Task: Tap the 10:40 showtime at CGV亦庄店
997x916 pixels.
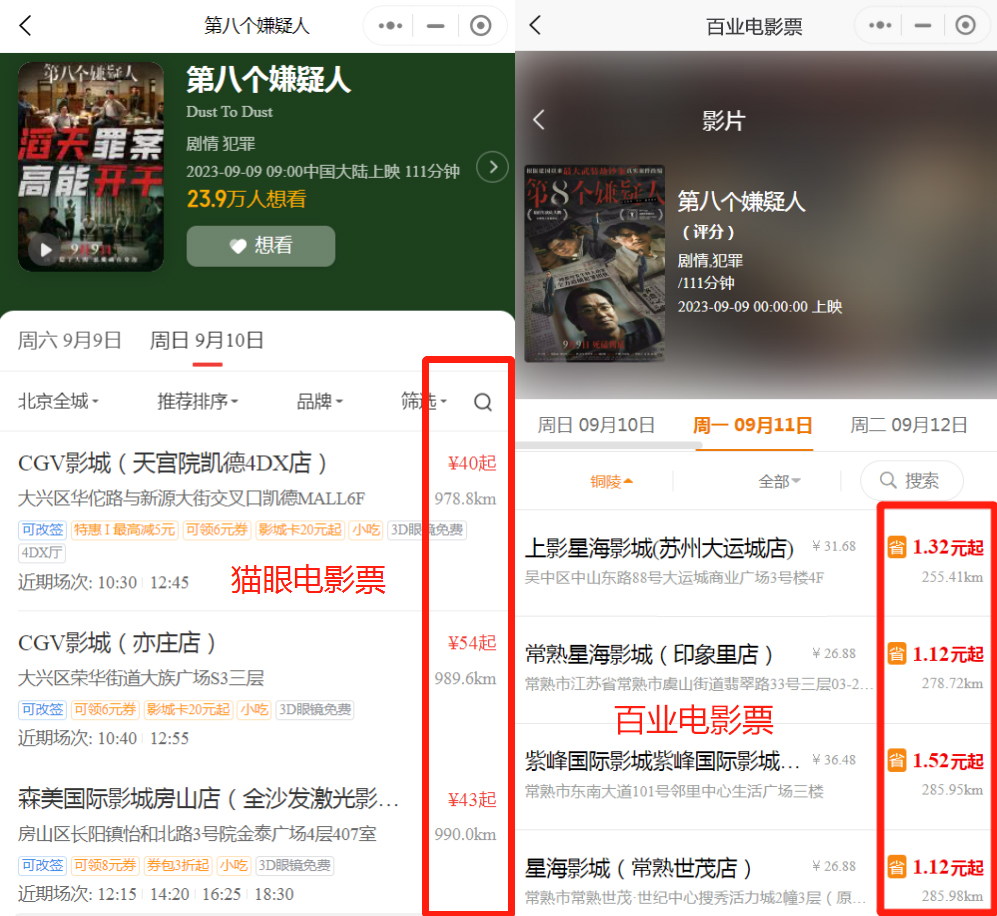Action: coord(118,738)
